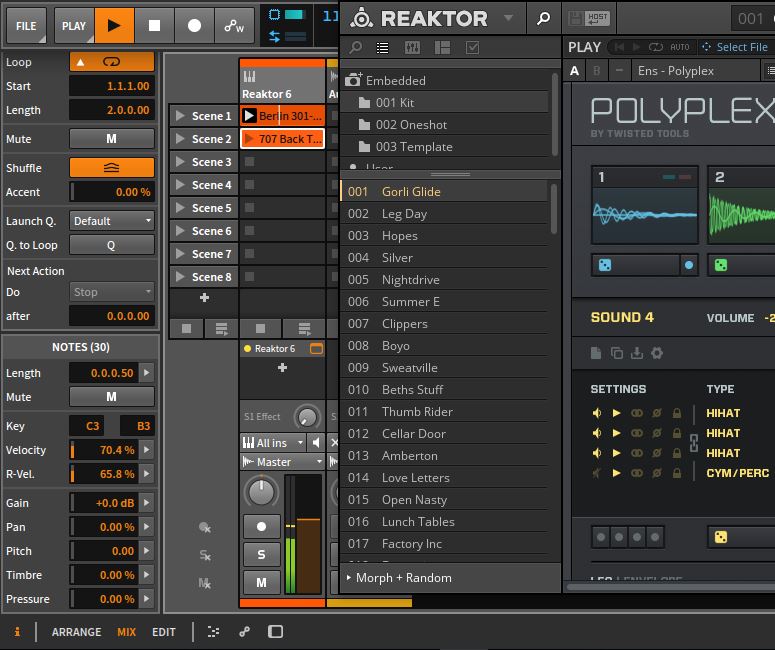Click the transport play triangle button
775x650 pixels.
[x=114, y=25]
